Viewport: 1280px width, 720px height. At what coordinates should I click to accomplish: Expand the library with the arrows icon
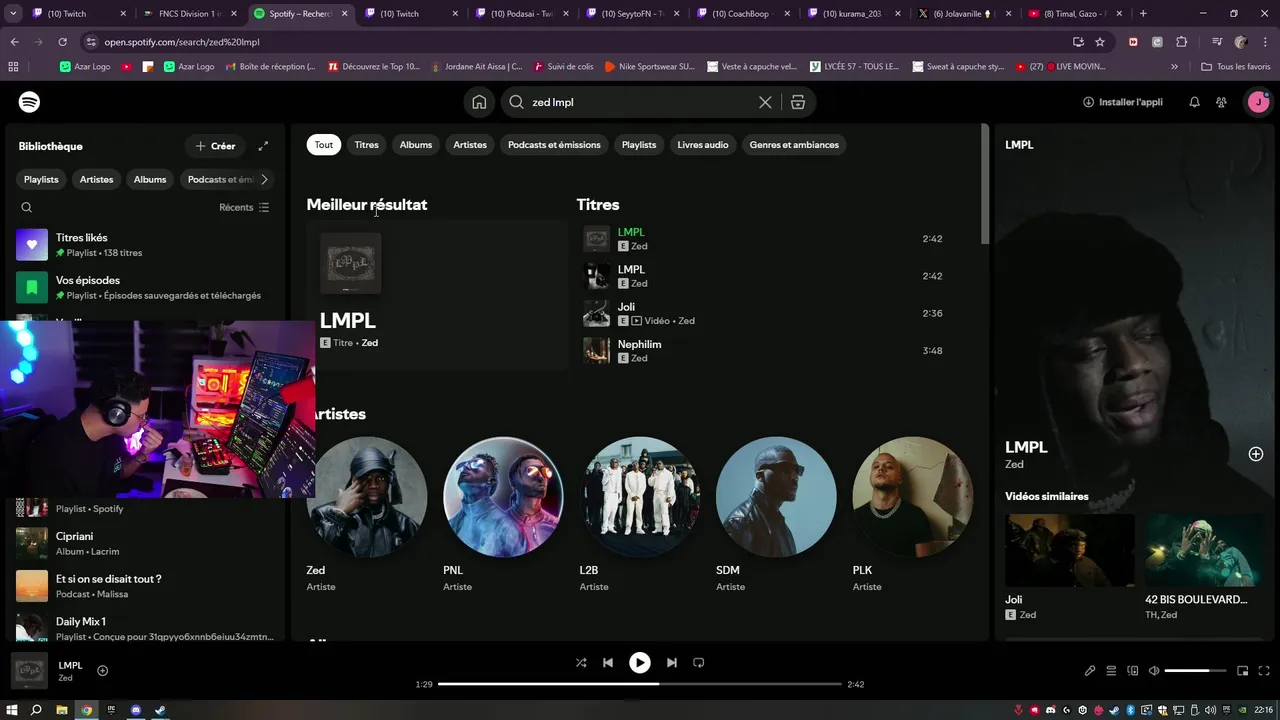tap(263, 146)
